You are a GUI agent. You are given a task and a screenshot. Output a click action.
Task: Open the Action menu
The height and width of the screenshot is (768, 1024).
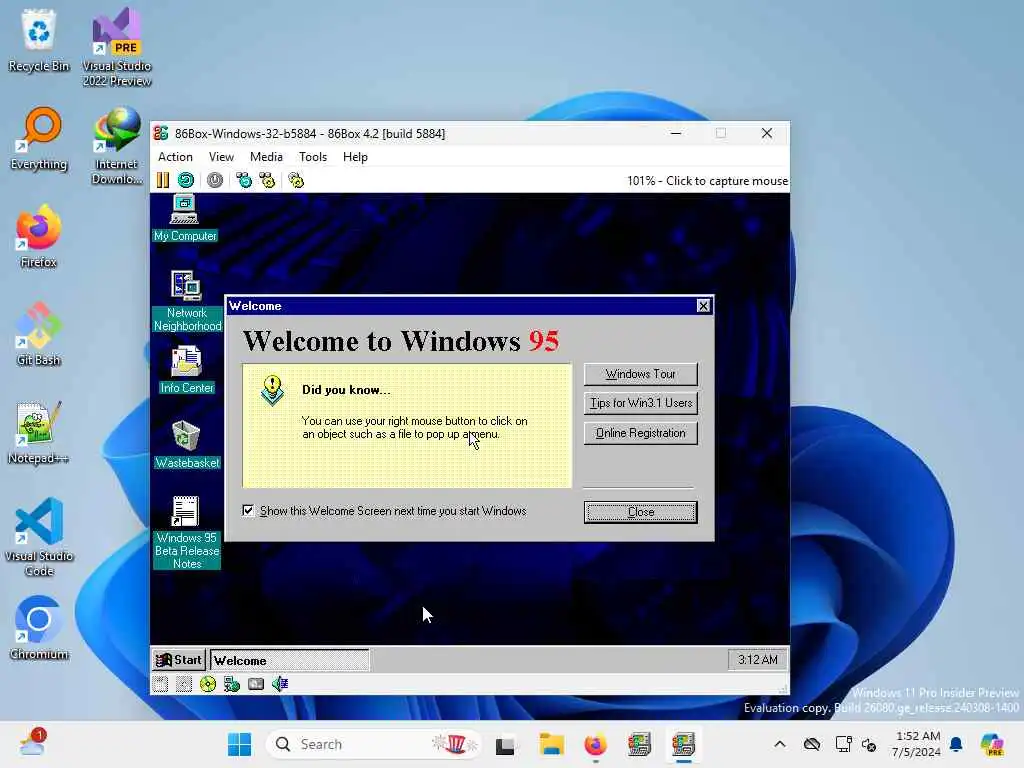[x=175, y=157]
